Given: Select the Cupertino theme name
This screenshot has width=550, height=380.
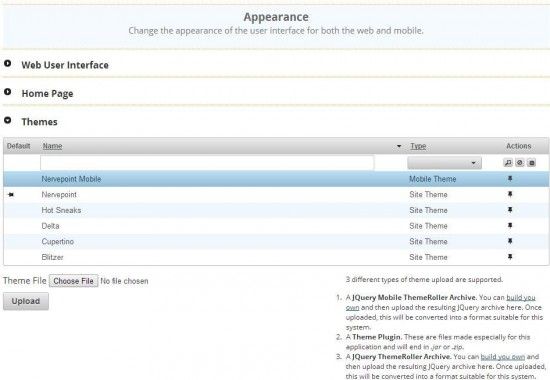Looking at the screenshot, I should [x=58, y=241].
